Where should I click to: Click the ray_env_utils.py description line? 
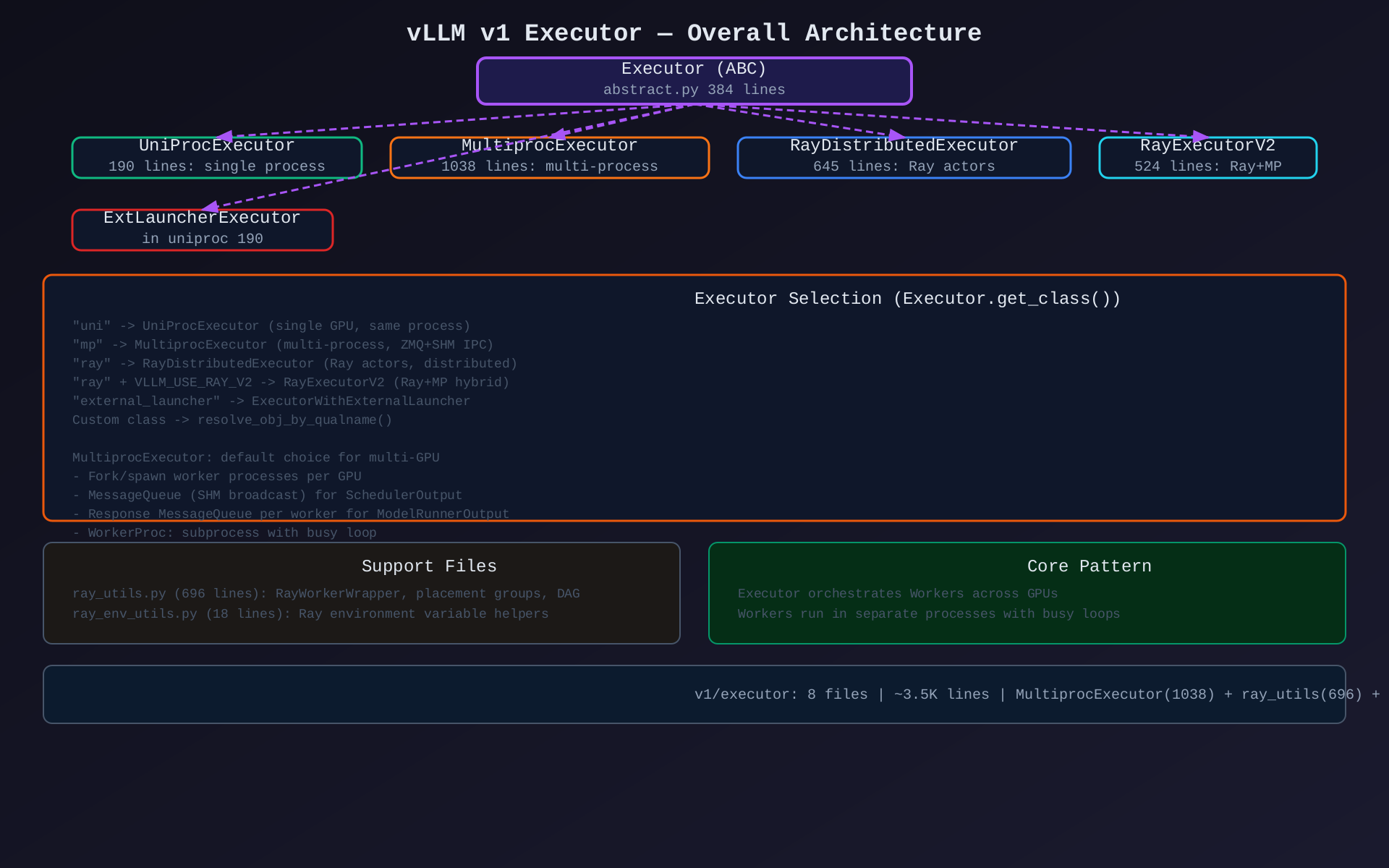point(310,614)
